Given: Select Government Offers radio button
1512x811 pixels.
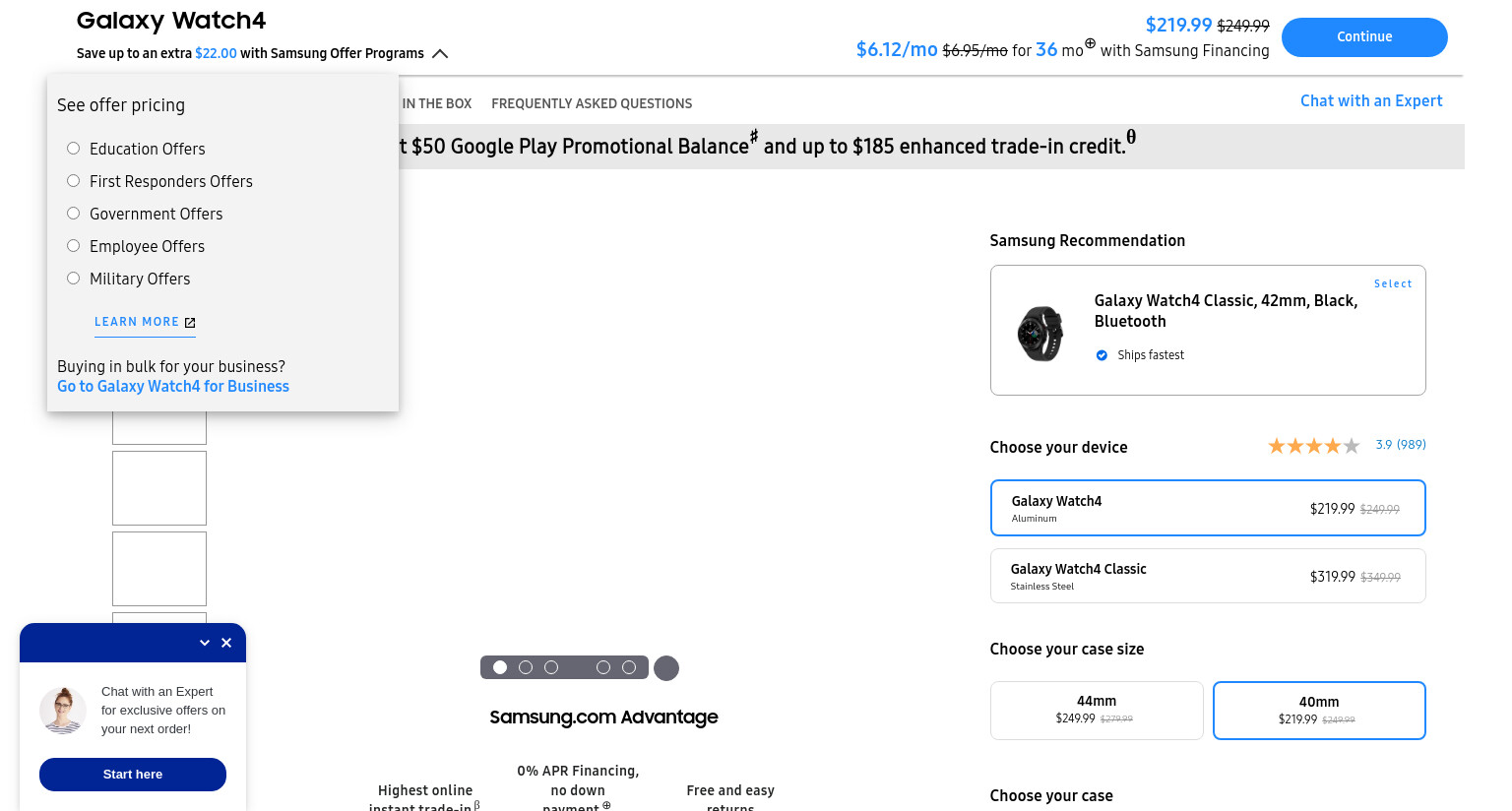Looking at the screenshot, I should point(73,214).
